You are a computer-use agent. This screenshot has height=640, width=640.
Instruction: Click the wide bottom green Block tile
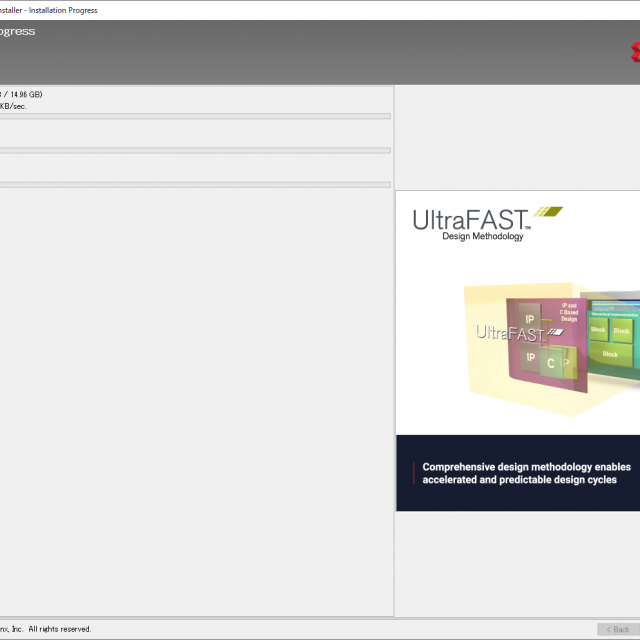point(610,354)
